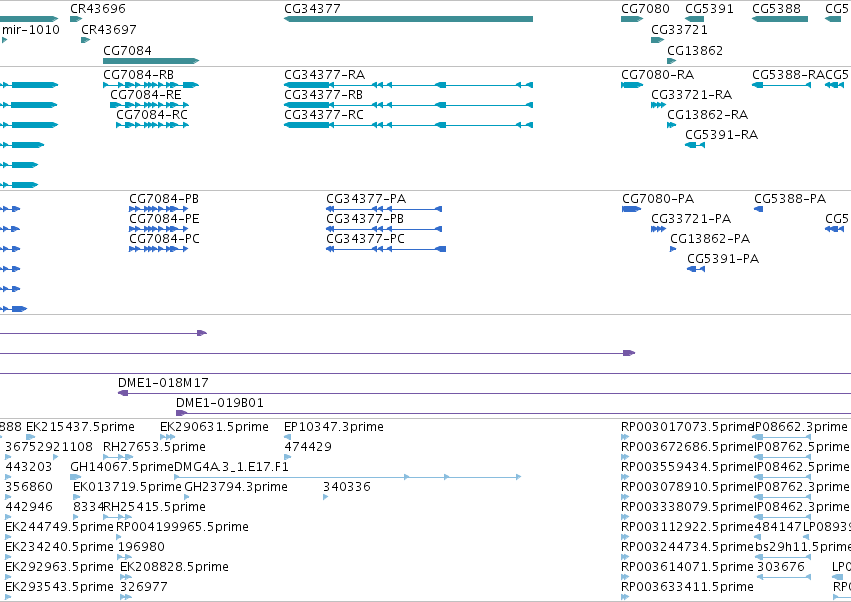The height and width of the screenshot is (602, 851).
Task: Open EST RP003672686.5prime
Action: coord(687,447)
